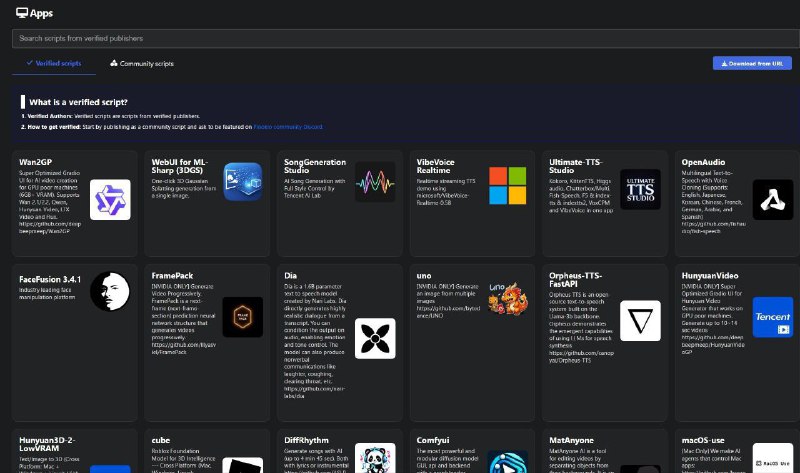Image resolution: width=800 pixels, height=473 pixels.
Task: Click the Comfyui app icon
Action: (508, 461)
